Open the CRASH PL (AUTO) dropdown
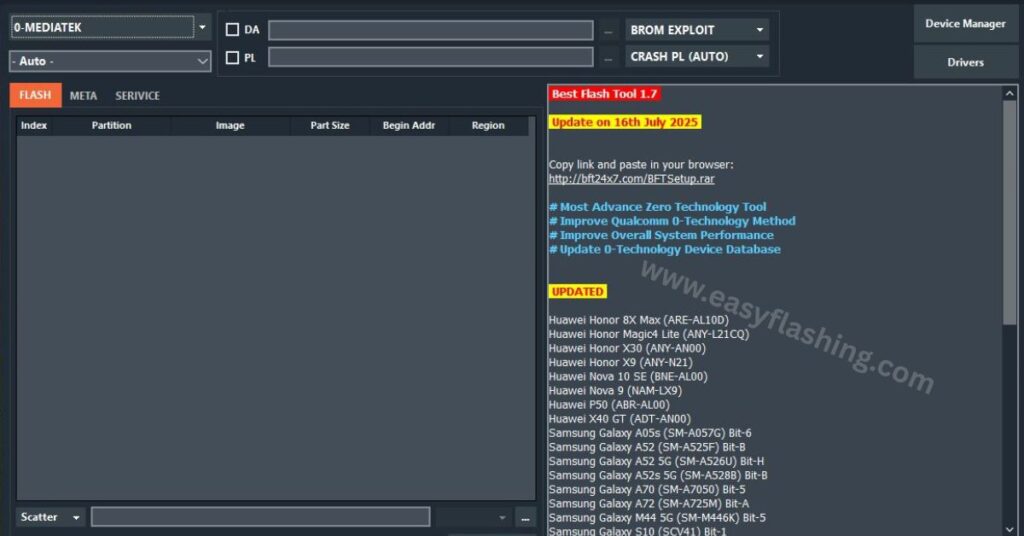Image resolution: width=1024 pixels, height=536 pixels. pos(697,57)
